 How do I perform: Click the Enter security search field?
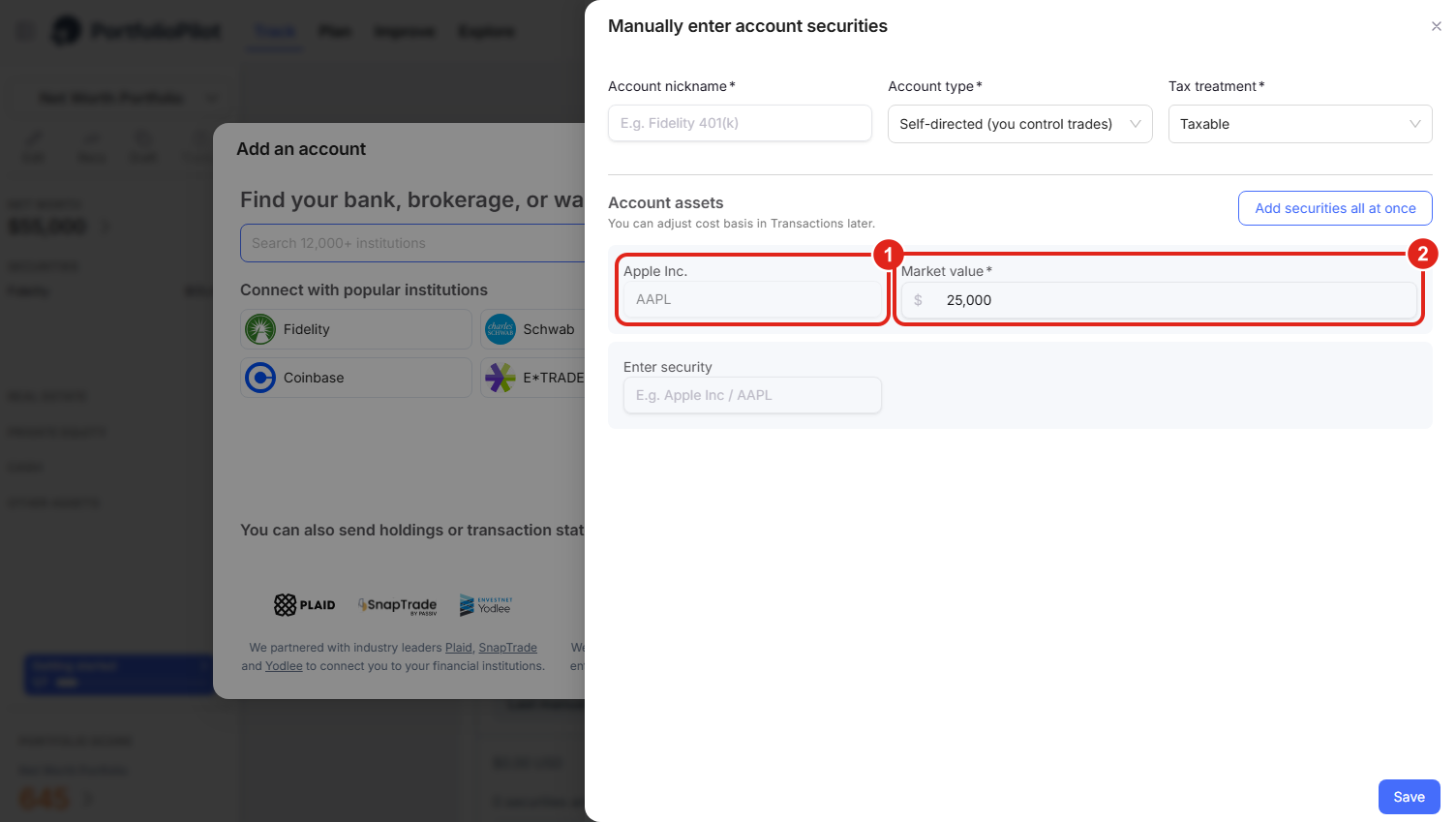752,395
